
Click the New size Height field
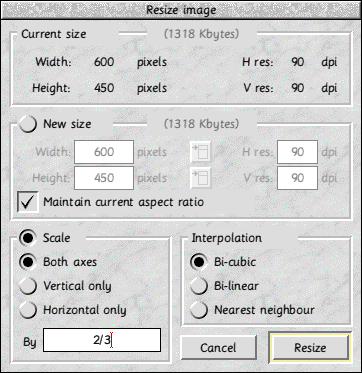point(104,178)
